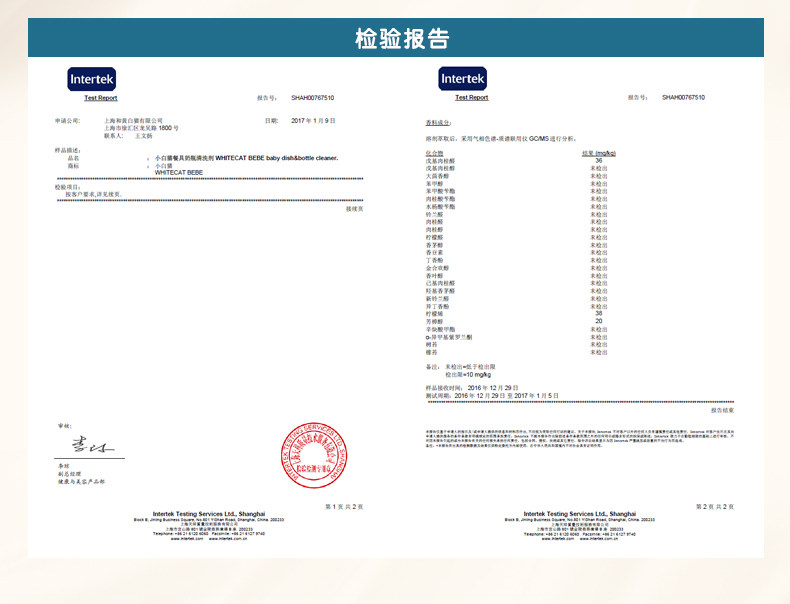
Task: Click the 金合欢醇 compound row
Action: (516, 268)
